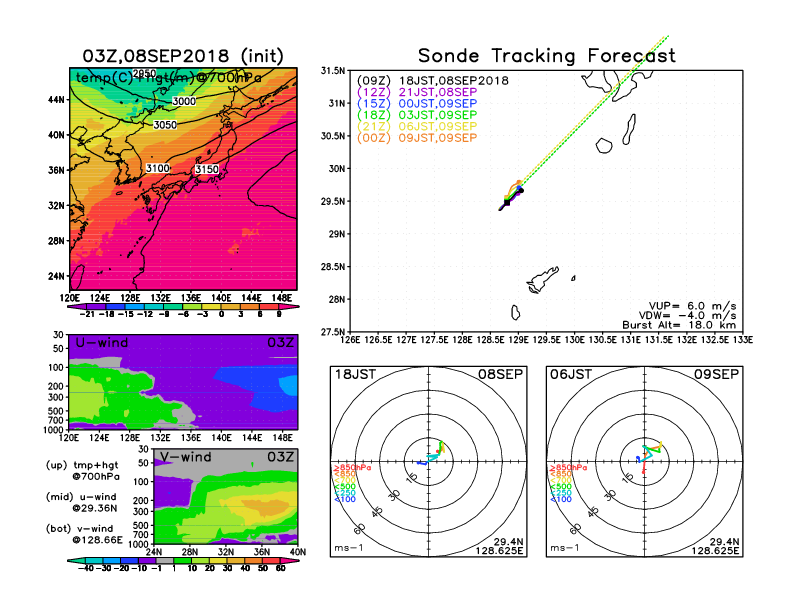Click the 'V-wind' panel label

click(x=185, y=457)
